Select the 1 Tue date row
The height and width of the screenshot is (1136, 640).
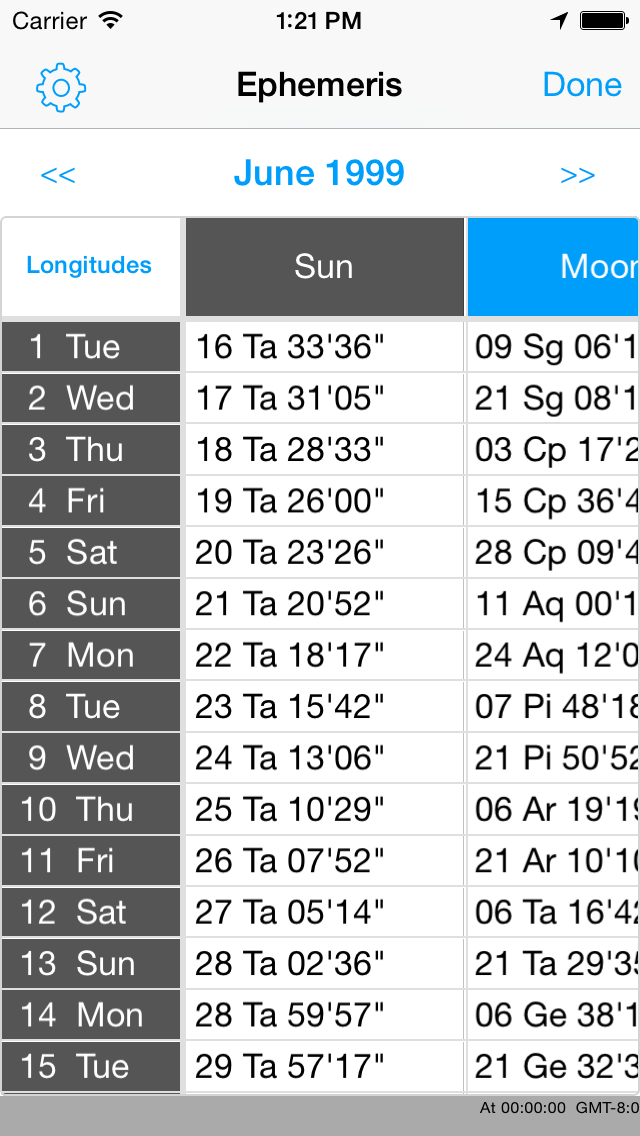point(91,346)
